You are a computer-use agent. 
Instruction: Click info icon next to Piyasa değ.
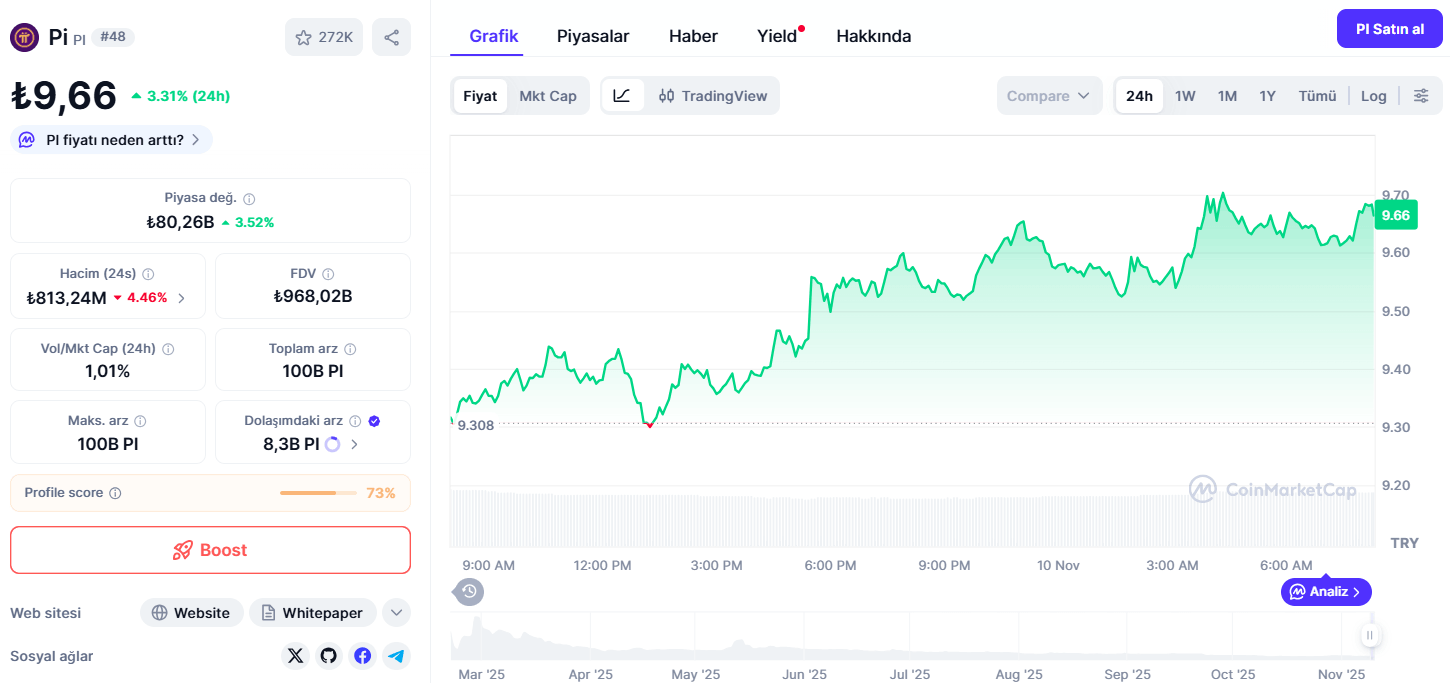tap(249, 199)
